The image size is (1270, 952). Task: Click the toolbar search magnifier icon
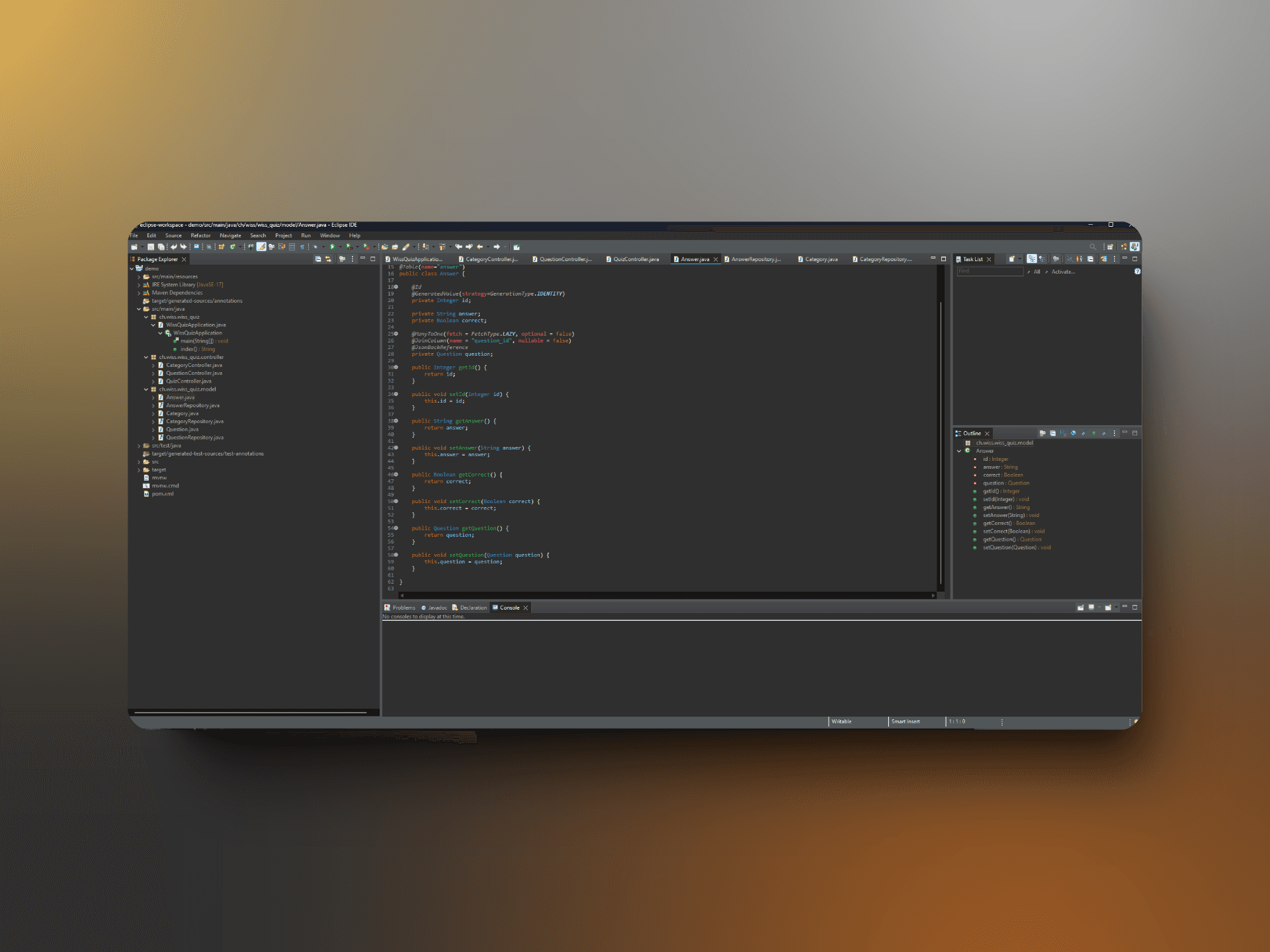point(1093,247)
